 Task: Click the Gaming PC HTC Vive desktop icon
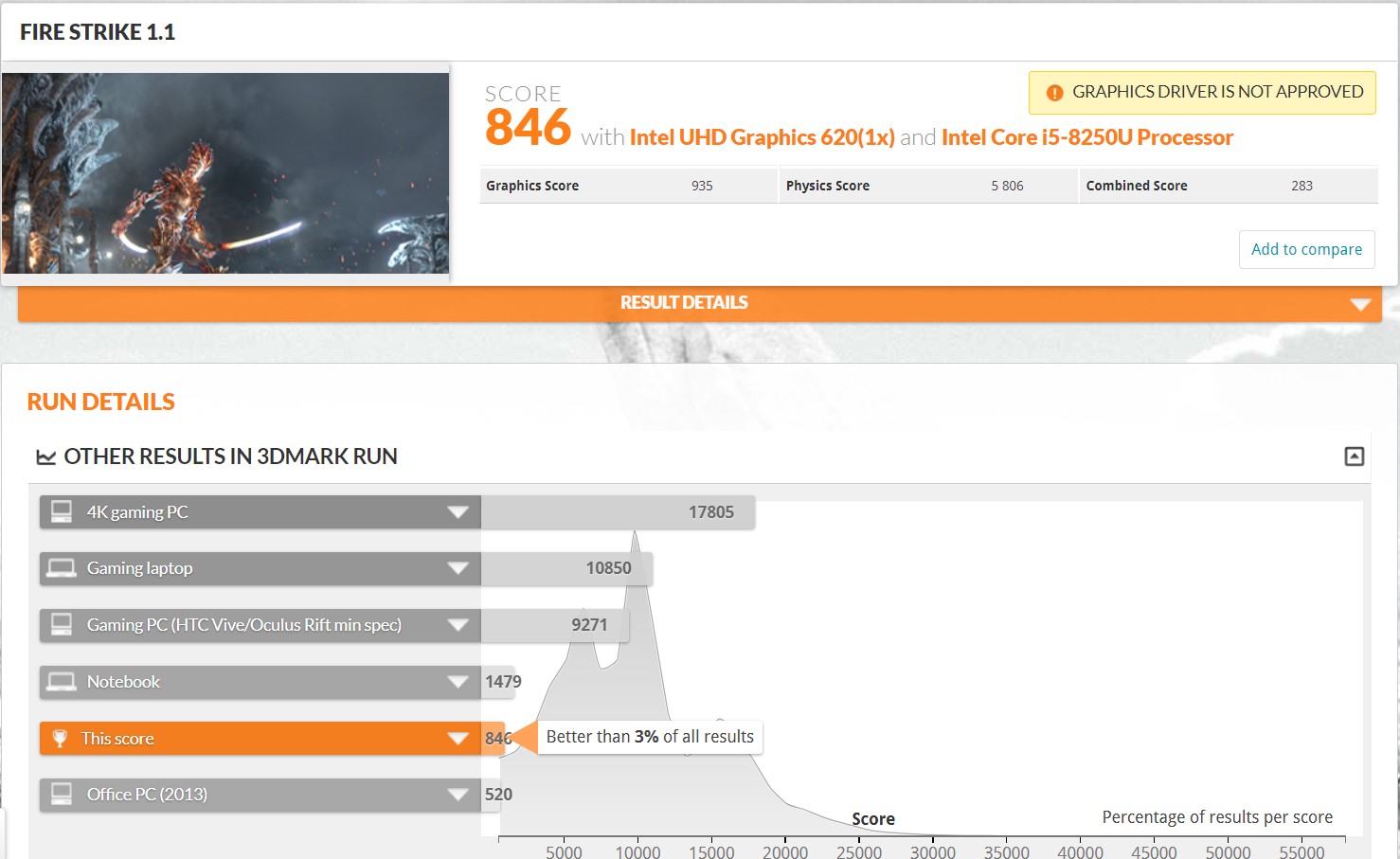point(62,624)
